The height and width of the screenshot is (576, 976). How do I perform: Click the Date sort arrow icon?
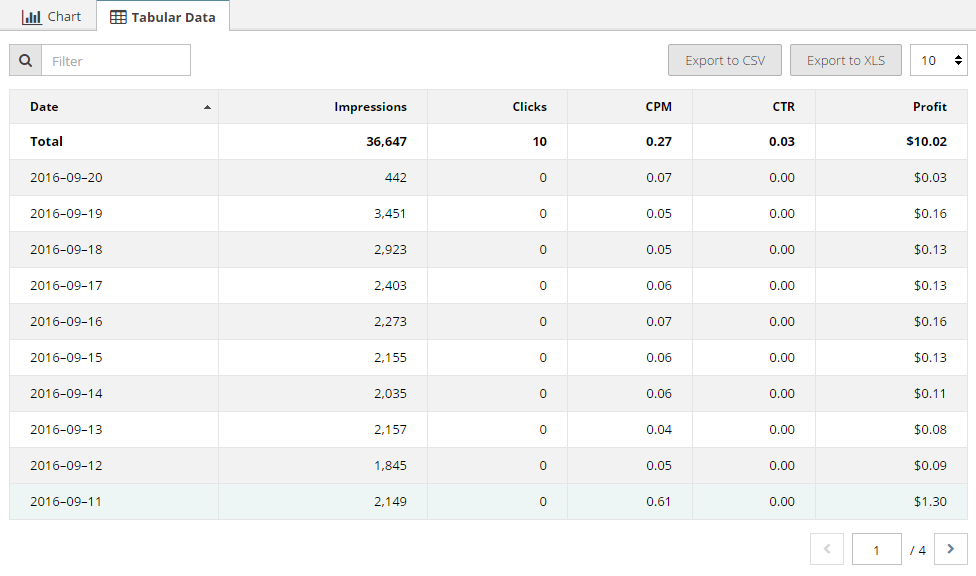click(x=207, y=107)
